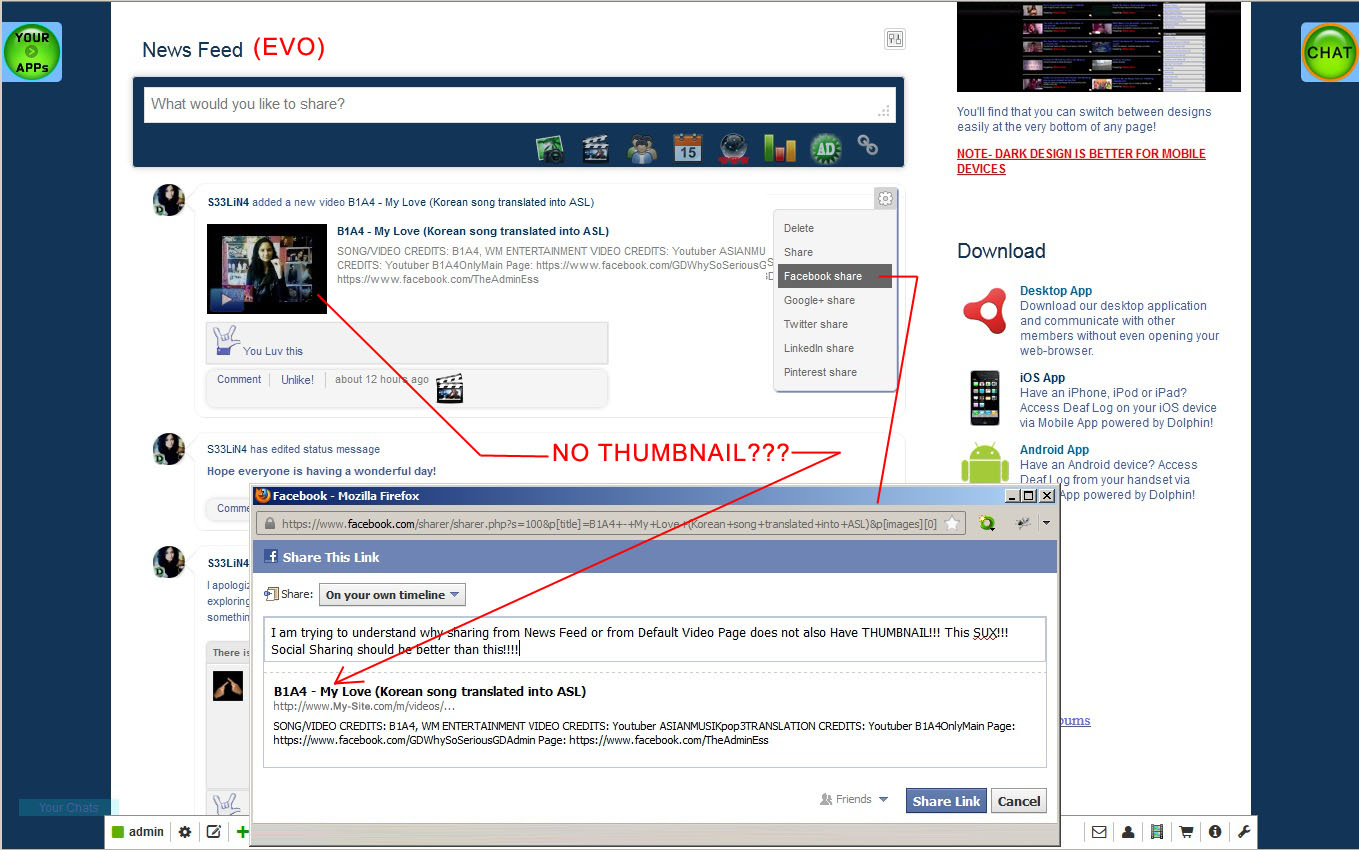Open the Firefox toolbar overflow arrow
The width and height of the screenshot is (1359, 850).
[1045, 523]
